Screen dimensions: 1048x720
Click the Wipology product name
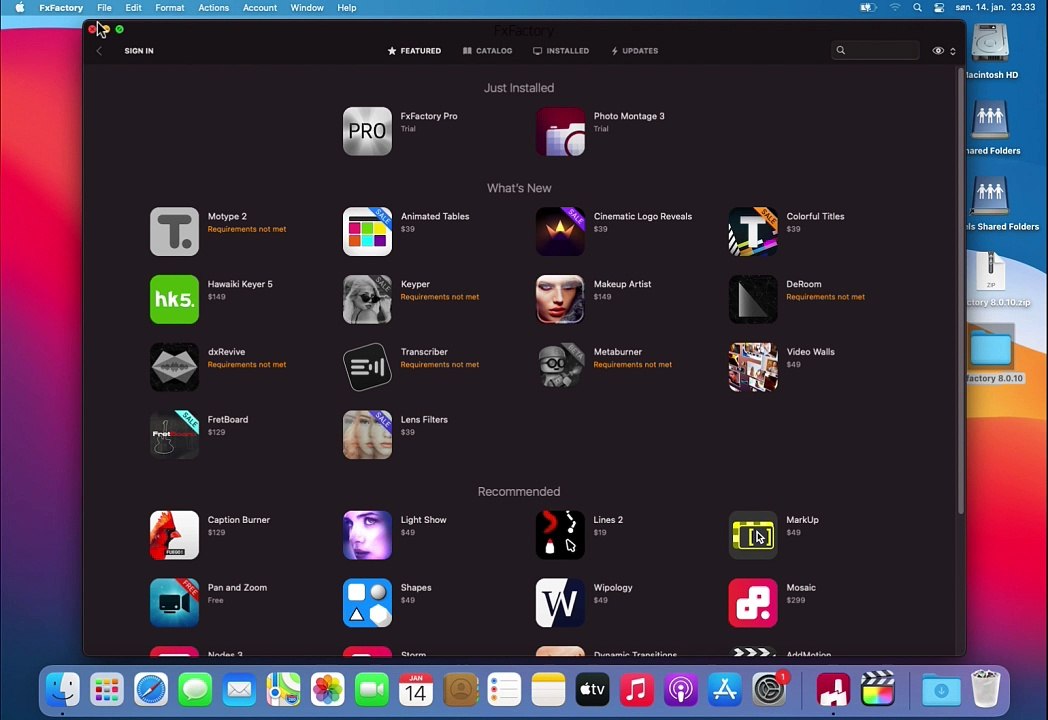pos(612,588)
